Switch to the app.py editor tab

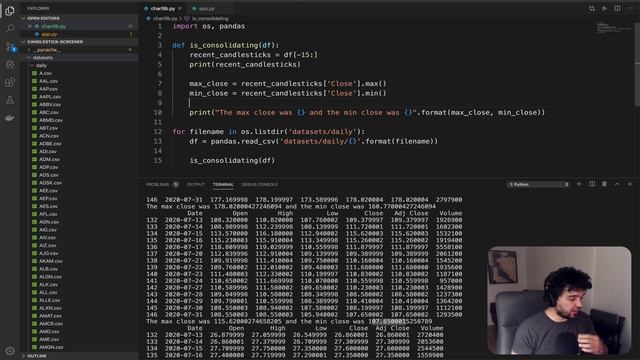pyautogui.click(x=206, y=9)
